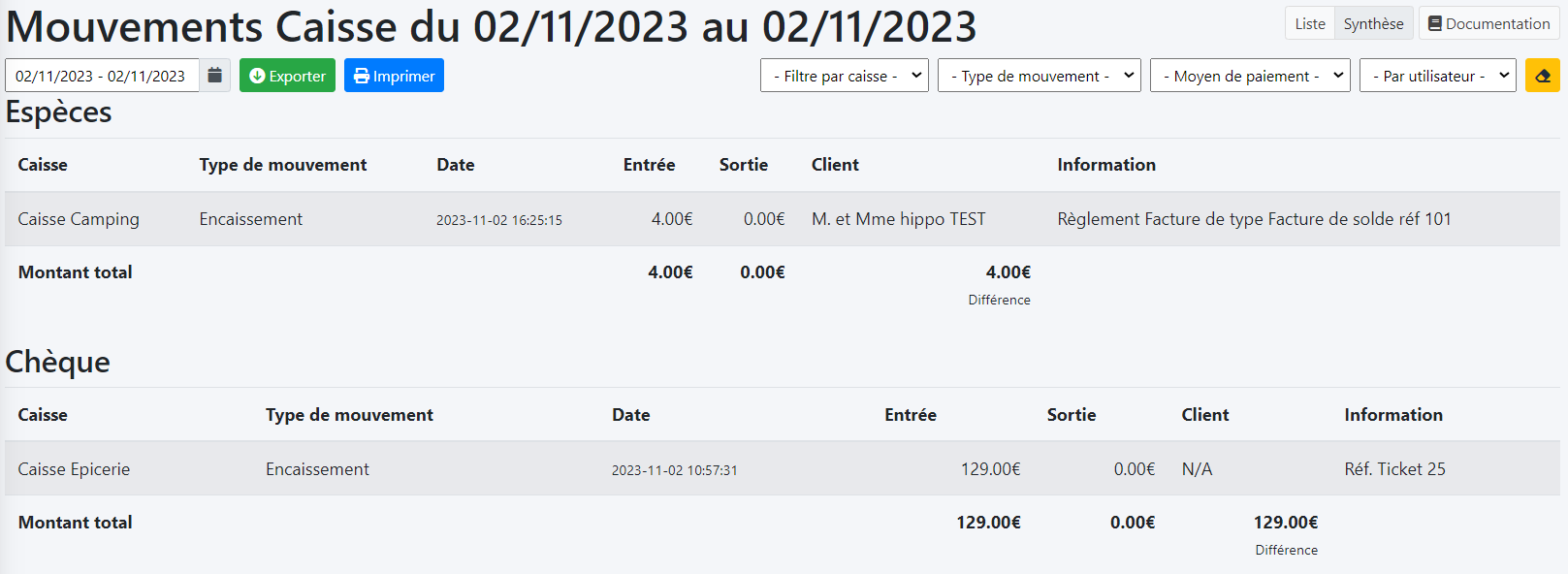Expand the Moyen de paiement dropdown
This screenshot has height=574, width=1568.
pos(1249,76)
